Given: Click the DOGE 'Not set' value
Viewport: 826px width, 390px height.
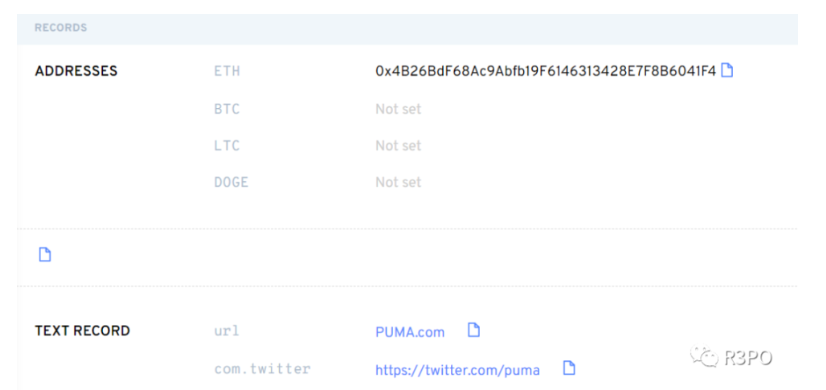Looking at the screenshot, I should tap(398, 182).
